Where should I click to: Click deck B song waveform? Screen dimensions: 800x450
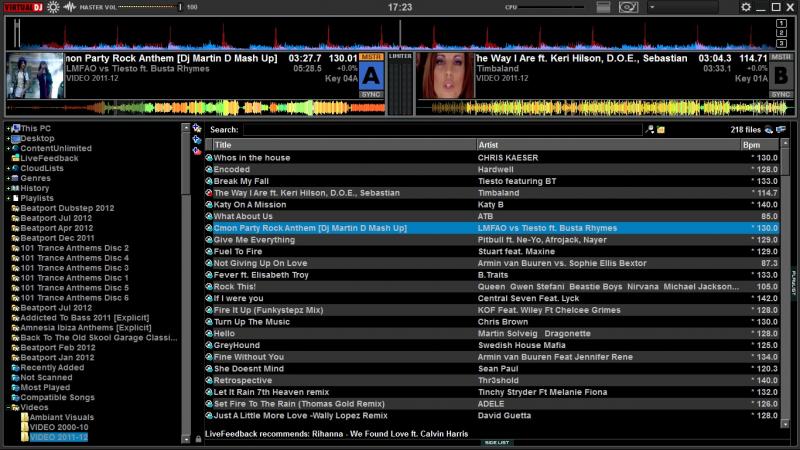(605, 108)
